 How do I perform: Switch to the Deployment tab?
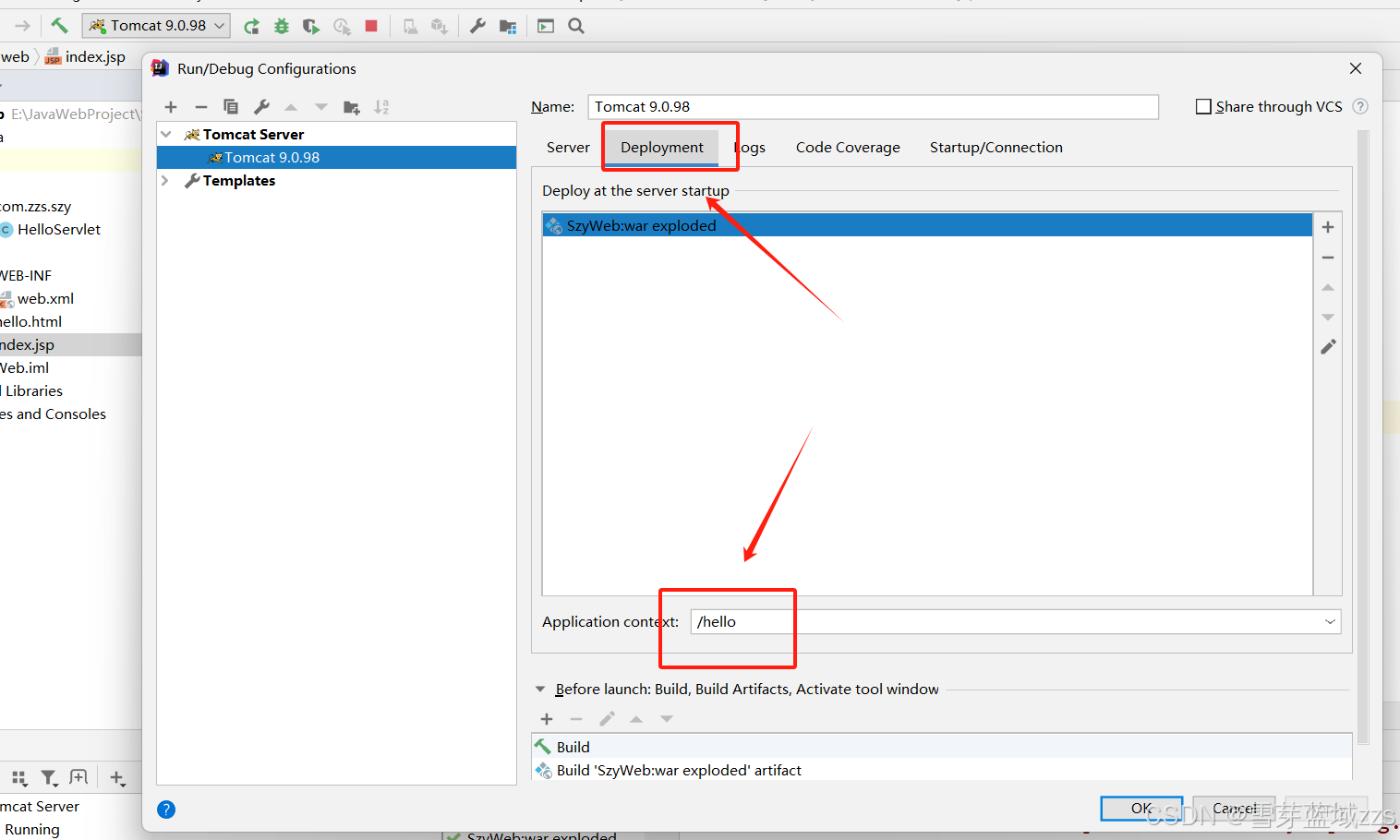[x=662, y=148]
